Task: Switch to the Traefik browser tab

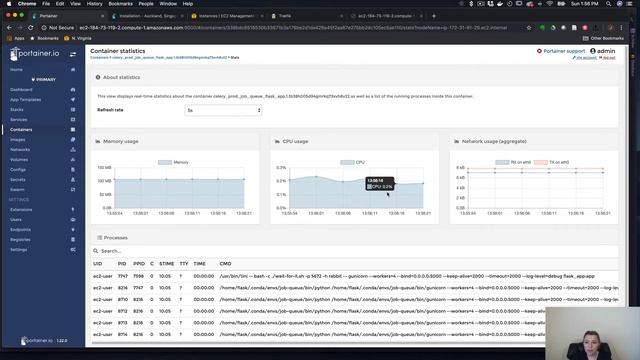Action: [x=306, y=16]
